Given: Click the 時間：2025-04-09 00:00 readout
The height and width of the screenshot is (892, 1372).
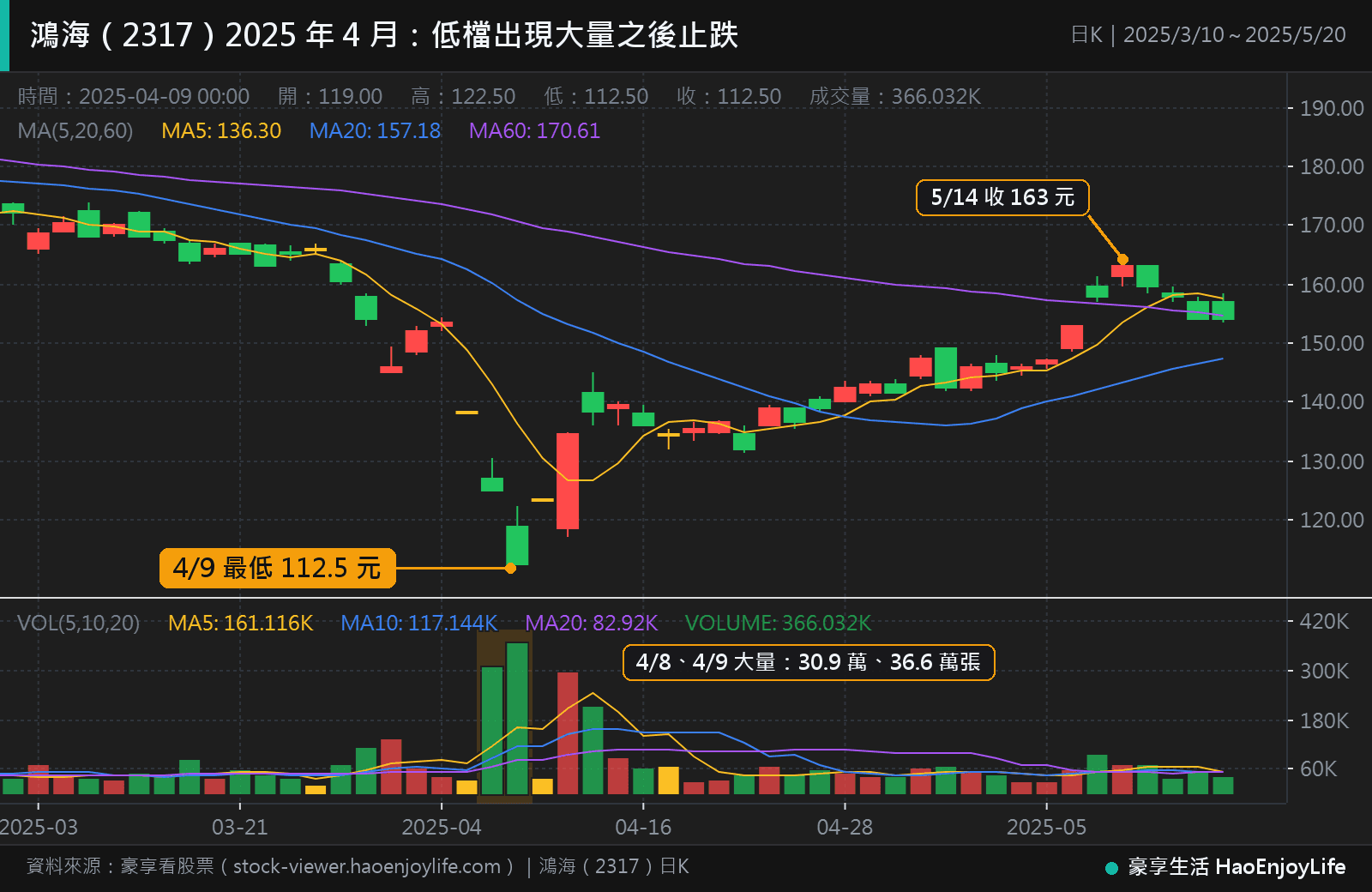Looking at the screenshot, I should 134,96.
